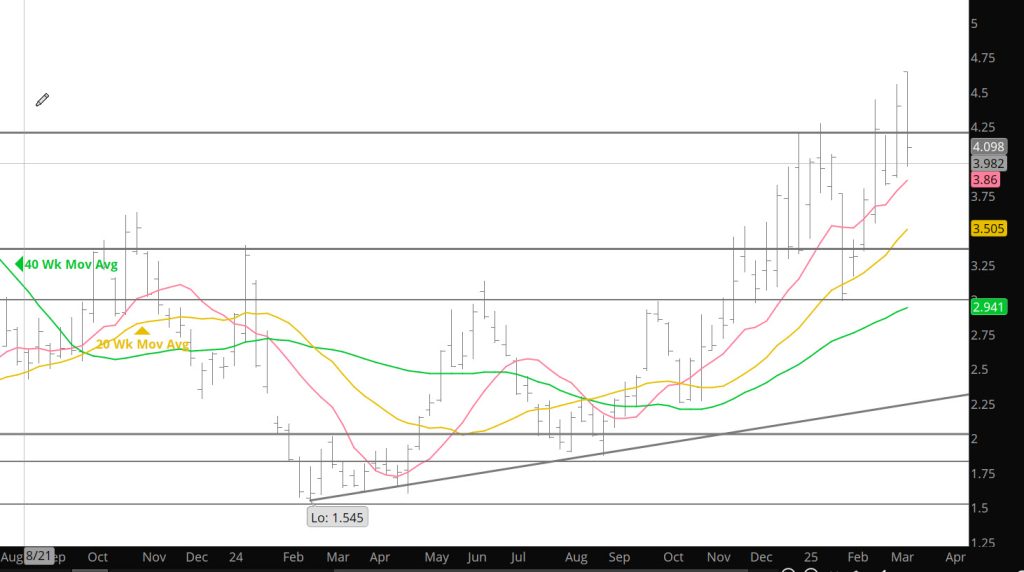
Task: Click the Oct label near left of time axis
Action: [97, 556]
